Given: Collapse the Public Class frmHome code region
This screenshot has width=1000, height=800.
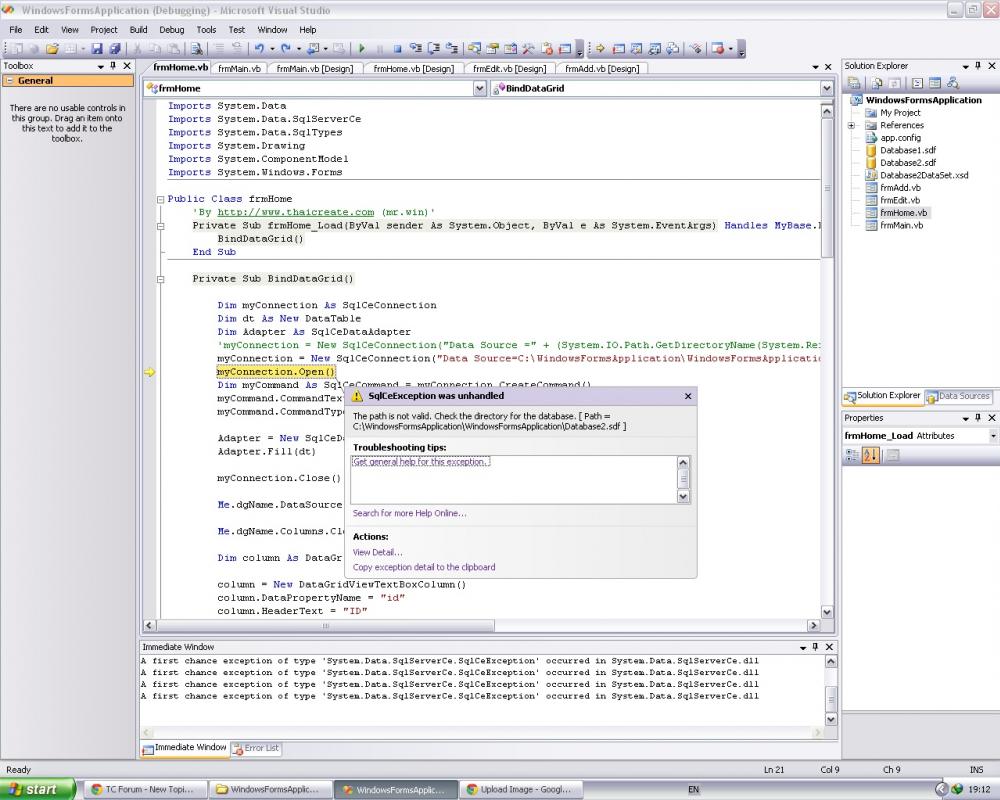Looking at the screenshot, I should coord(161,199).
